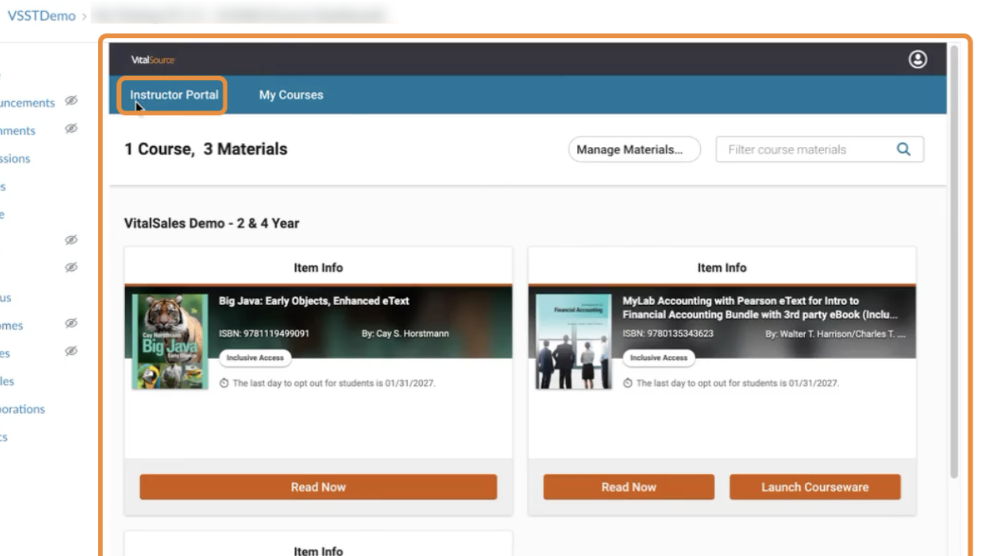
Task: Click clock icon beside Big Java opt-out date
Action: tap(224, 383)
